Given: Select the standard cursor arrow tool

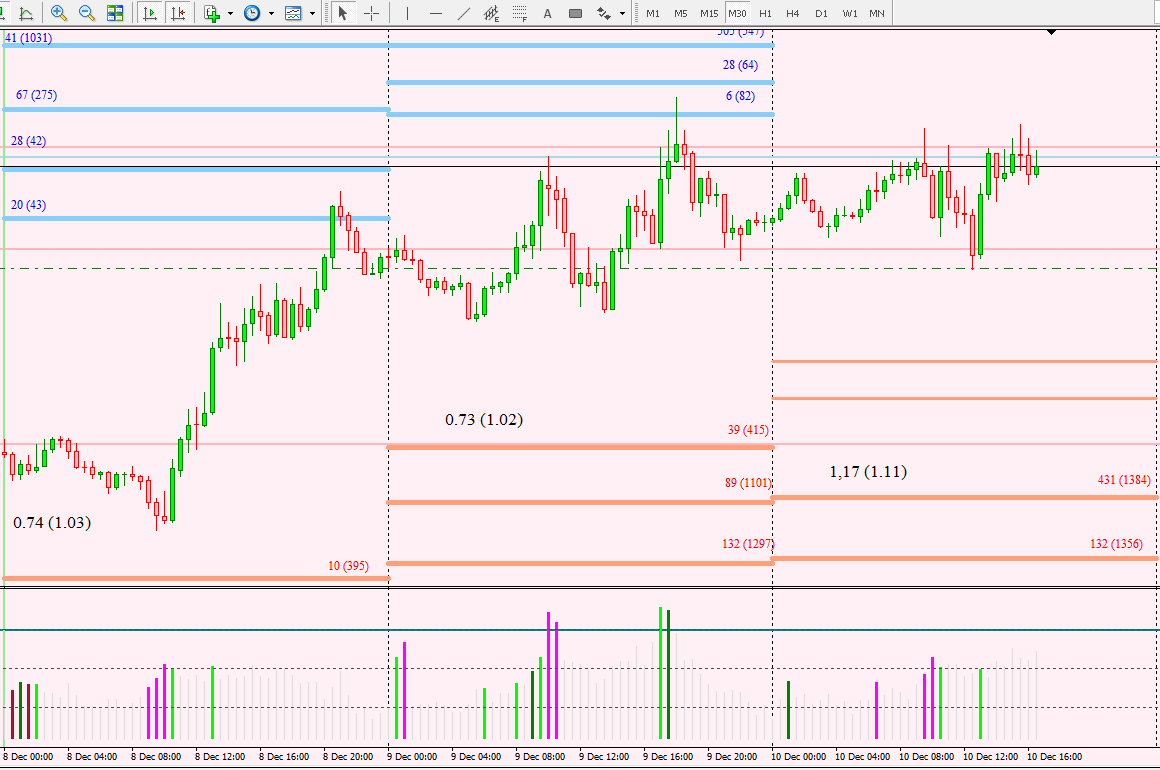Looking at the screenshot, I should click(343, 13).
